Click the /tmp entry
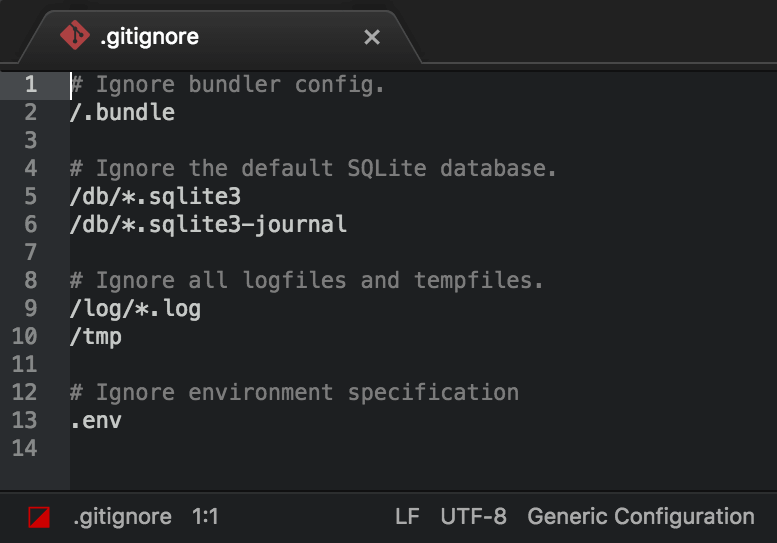This screenshot has height=543, width=777. [x=96, y=337]
